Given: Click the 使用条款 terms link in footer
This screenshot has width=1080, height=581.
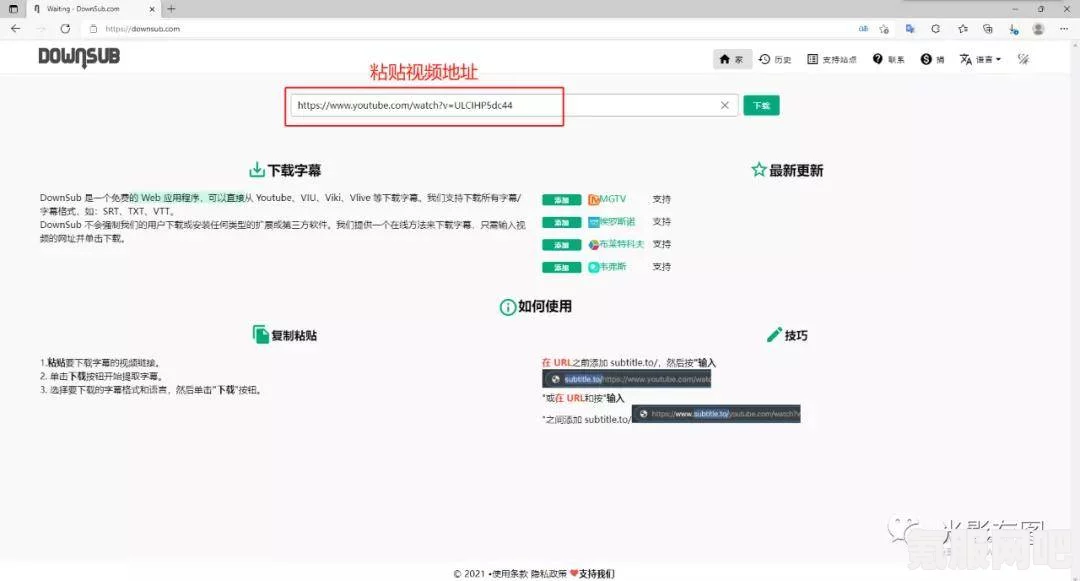Looking at the screenshot, I should point(510,573).
